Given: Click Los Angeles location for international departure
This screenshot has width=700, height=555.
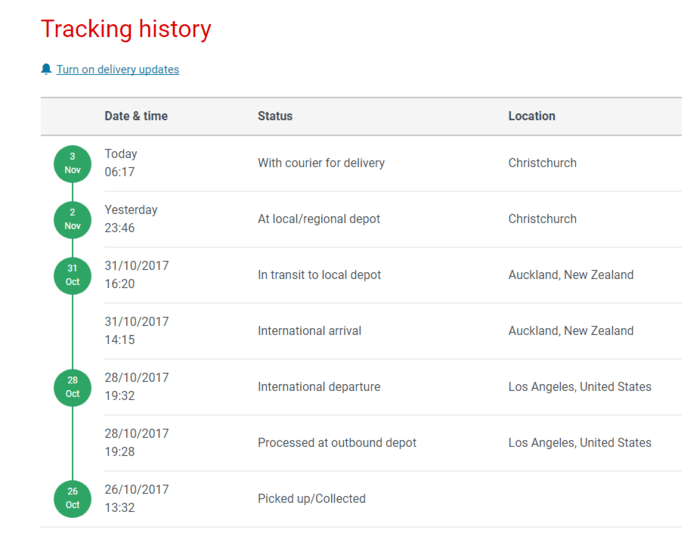Looking at the screenshot, I should (x=579, y=387).
